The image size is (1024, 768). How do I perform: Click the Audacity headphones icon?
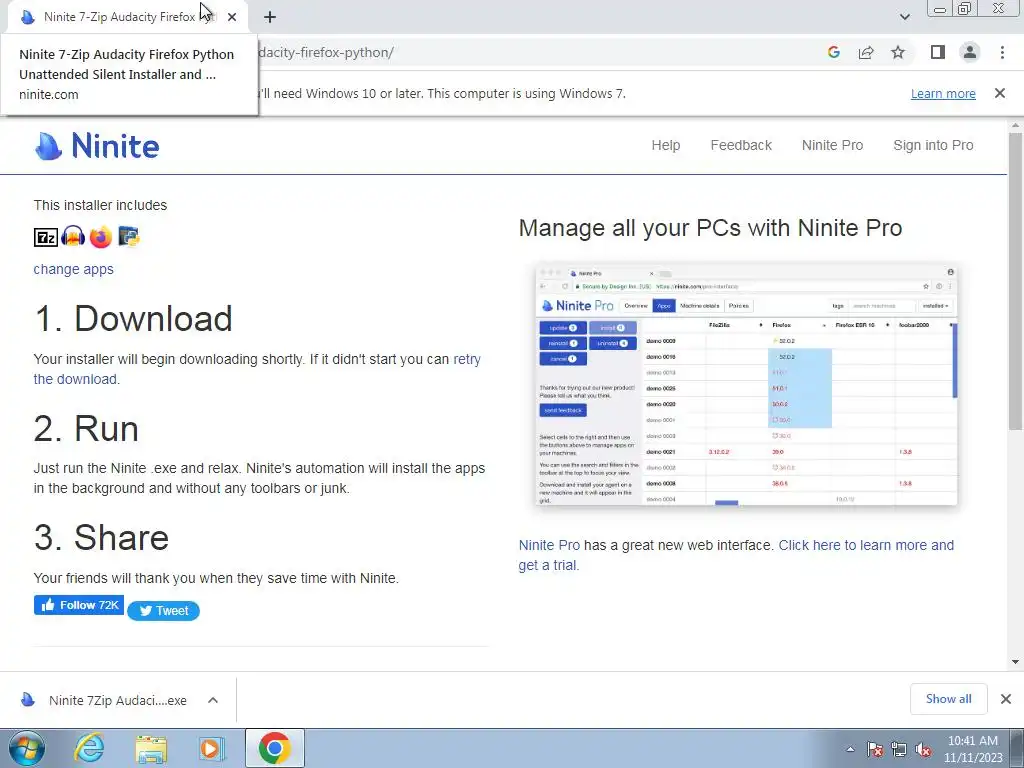click(73, 236)
